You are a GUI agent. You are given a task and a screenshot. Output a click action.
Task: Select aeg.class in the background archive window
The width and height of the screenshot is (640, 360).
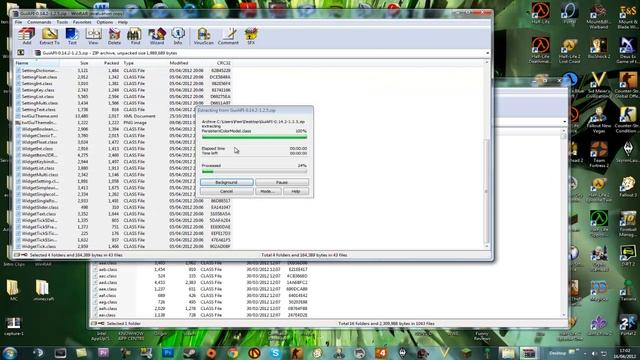coord(201,302)
